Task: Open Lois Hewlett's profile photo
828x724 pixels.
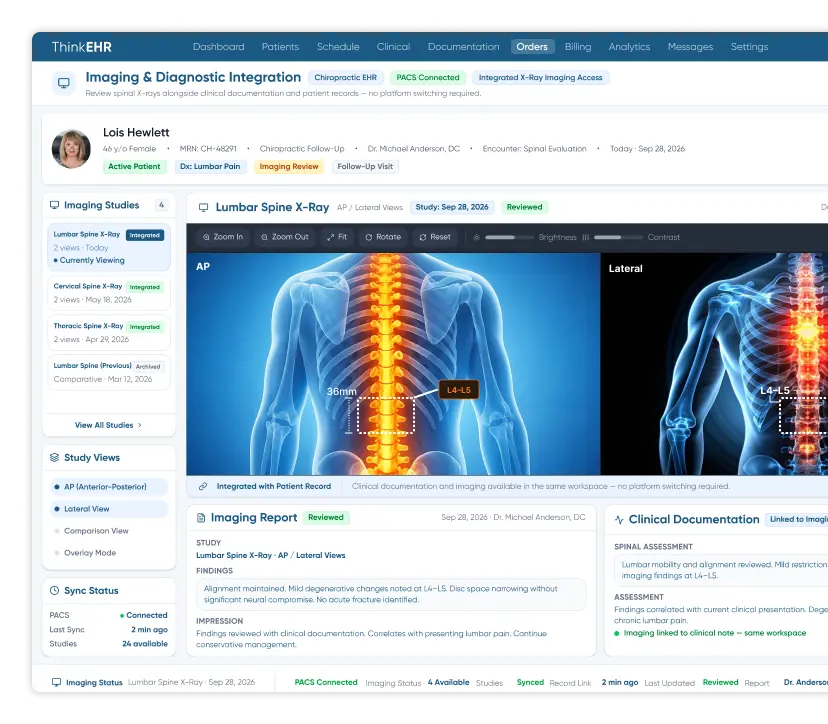Action: pos(71,149)
